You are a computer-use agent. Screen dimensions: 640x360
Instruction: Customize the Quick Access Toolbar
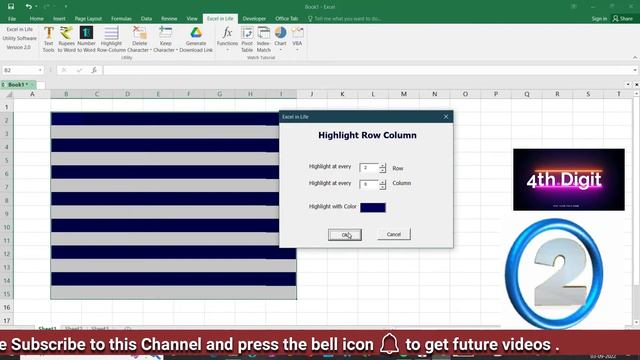[x=66, y=7]
